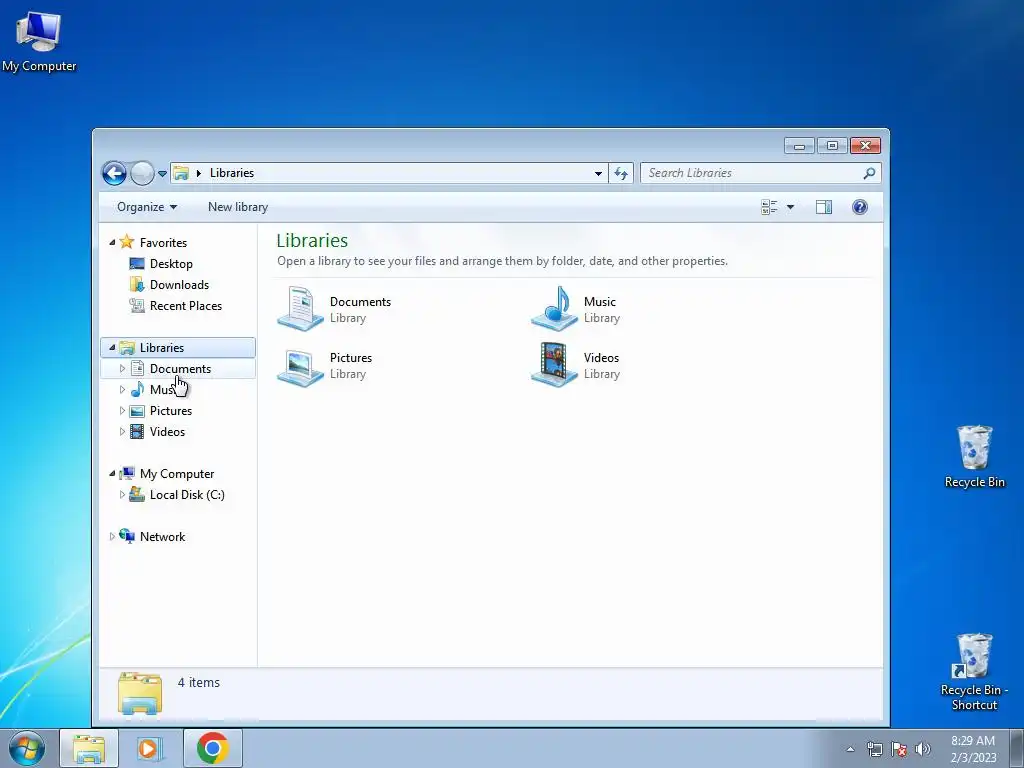Launch Windows Media Player from taskbar

(x=148, y=748)
